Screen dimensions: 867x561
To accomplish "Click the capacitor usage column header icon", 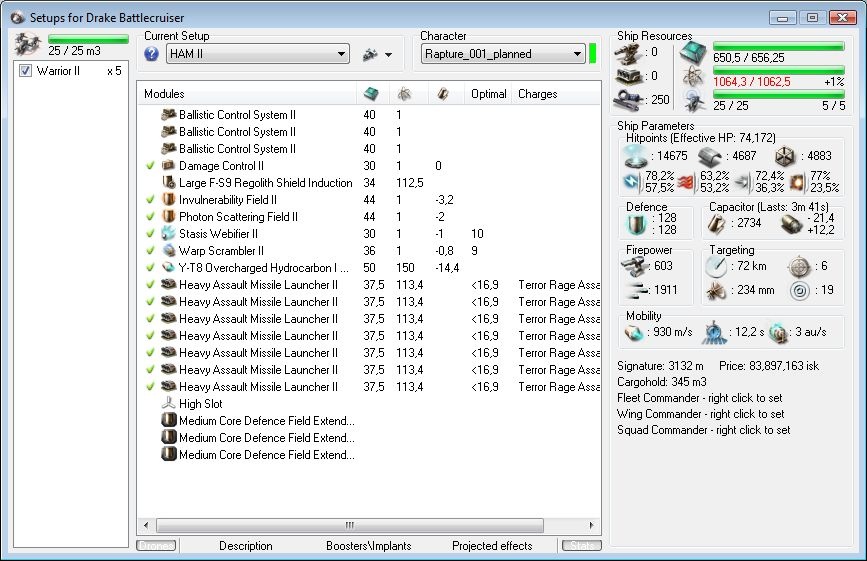I will coord(442,94).
